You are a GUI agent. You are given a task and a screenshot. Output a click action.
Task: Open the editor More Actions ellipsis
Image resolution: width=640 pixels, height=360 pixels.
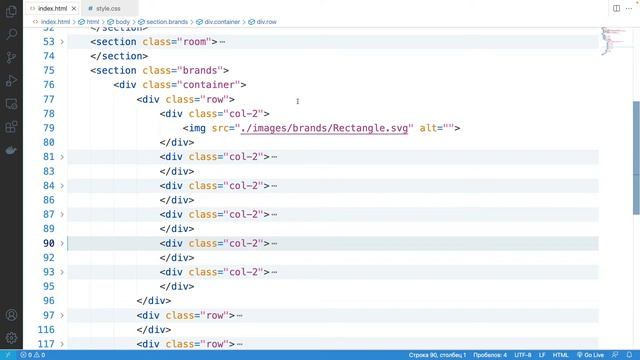tap(629, 8)
